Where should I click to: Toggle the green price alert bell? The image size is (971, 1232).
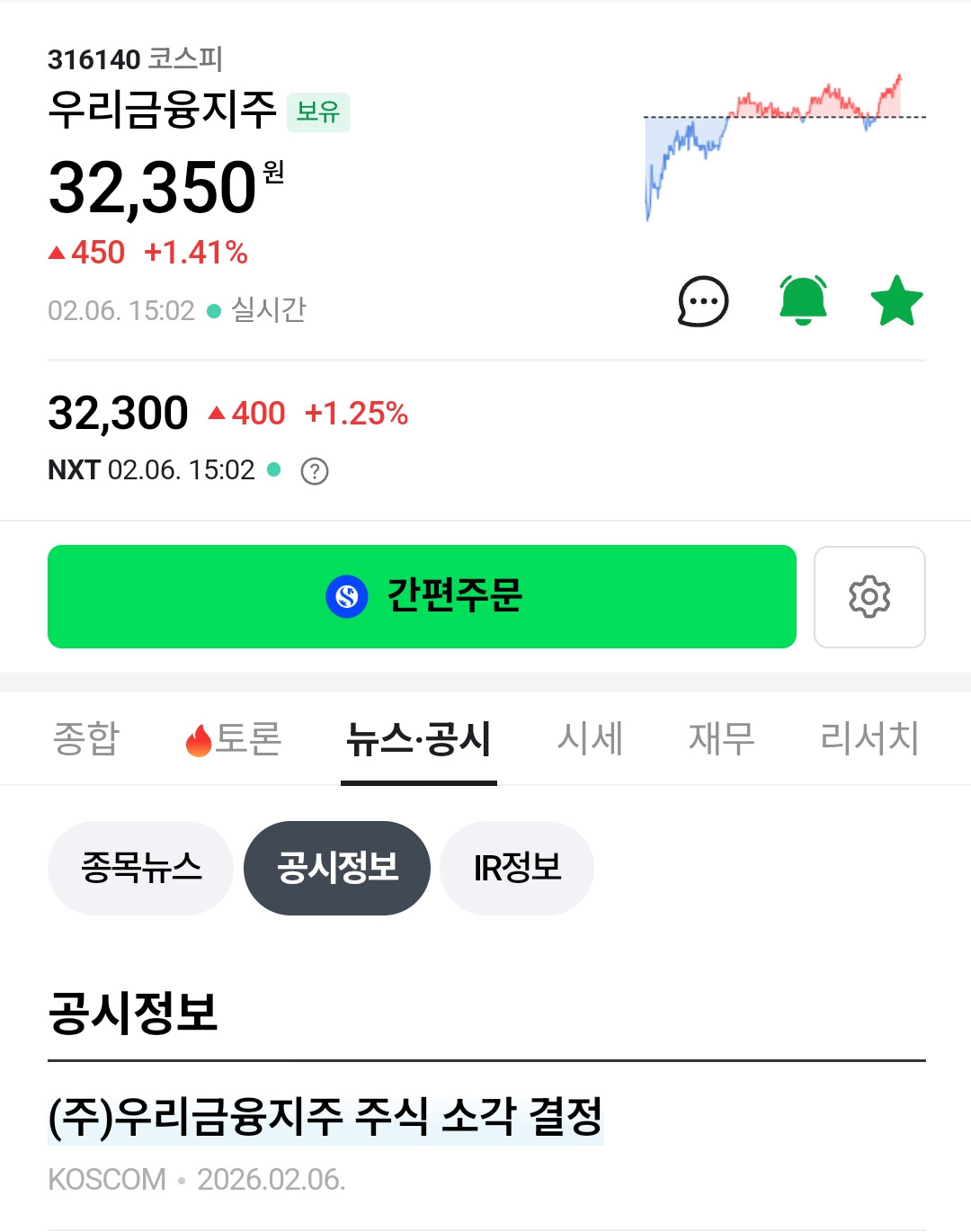(803, 300)
